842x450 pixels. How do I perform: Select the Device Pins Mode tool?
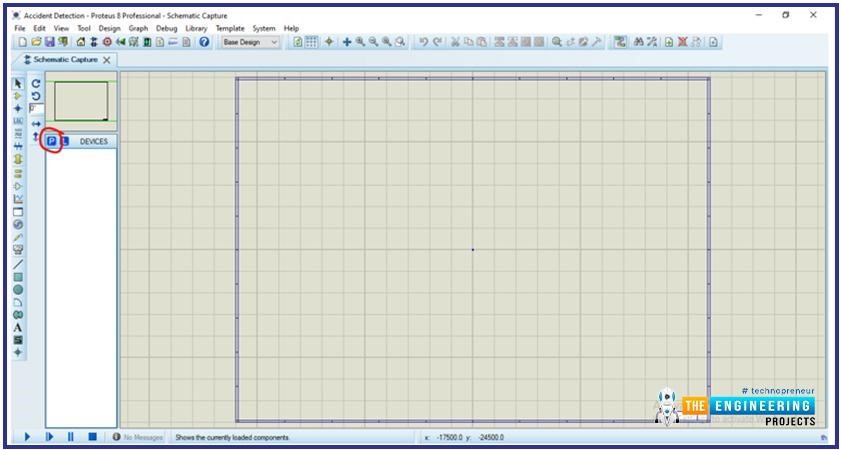18,186
